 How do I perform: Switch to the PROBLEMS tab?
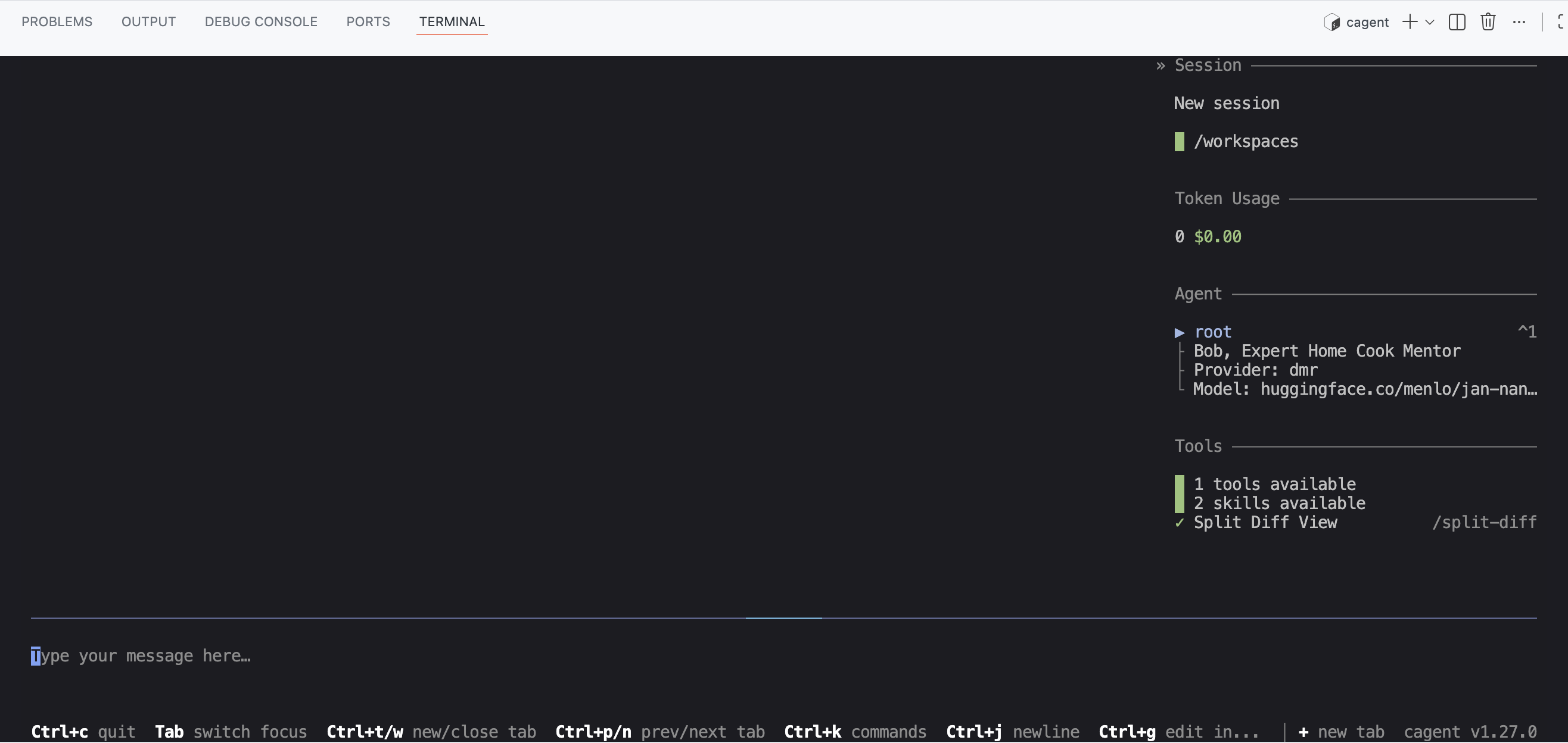57,22
